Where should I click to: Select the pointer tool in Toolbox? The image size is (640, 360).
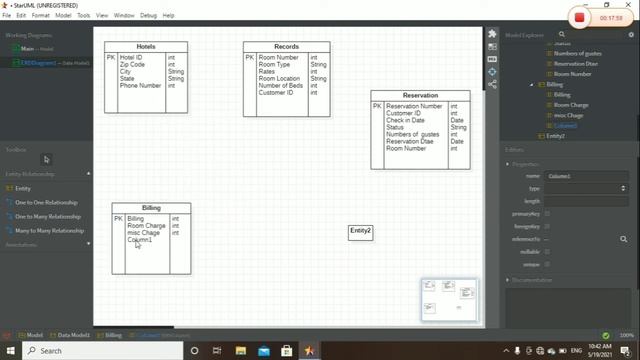pos(46,160)
